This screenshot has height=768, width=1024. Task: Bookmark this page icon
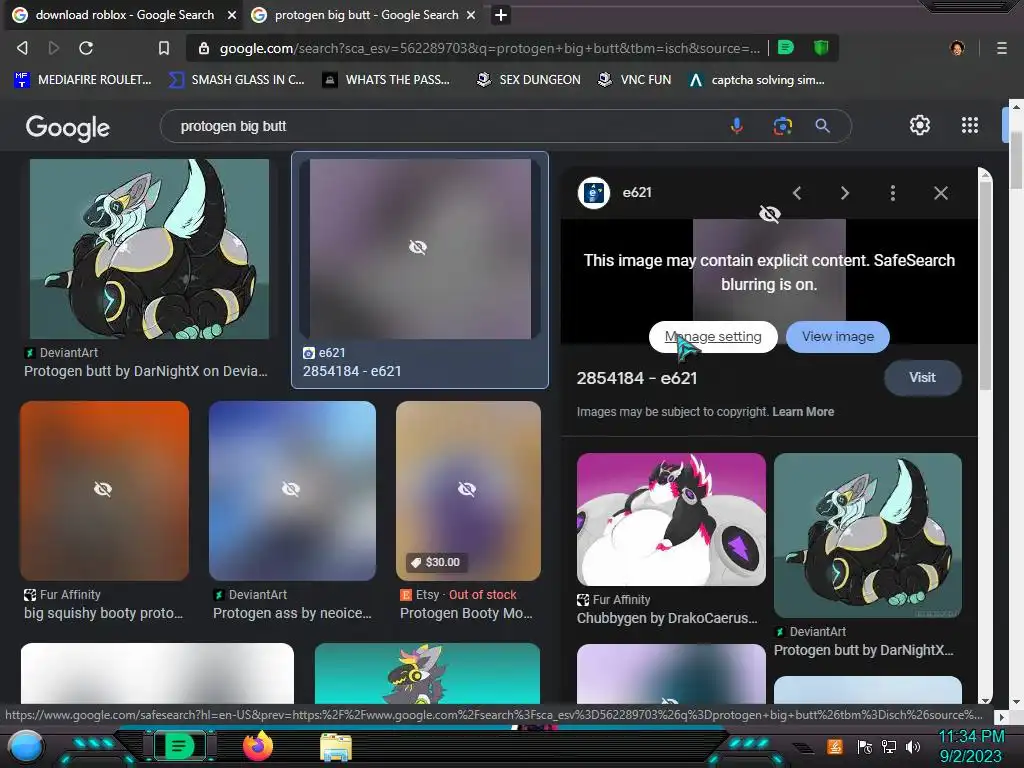[164, 48]
